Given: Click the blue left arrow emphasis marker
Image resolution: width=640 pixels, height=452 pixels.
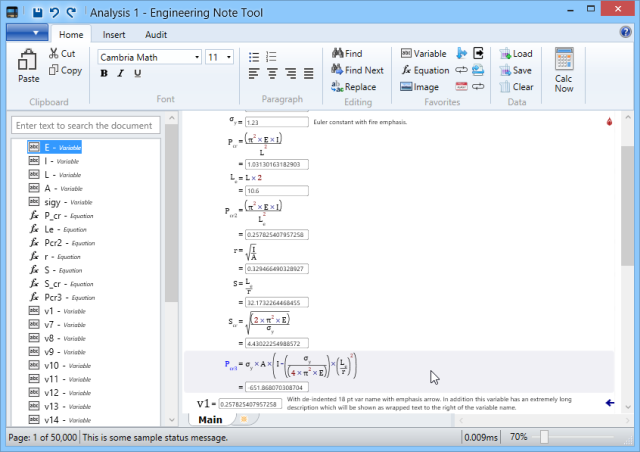Looking at the screenshot, I should (x=610, y=403).
